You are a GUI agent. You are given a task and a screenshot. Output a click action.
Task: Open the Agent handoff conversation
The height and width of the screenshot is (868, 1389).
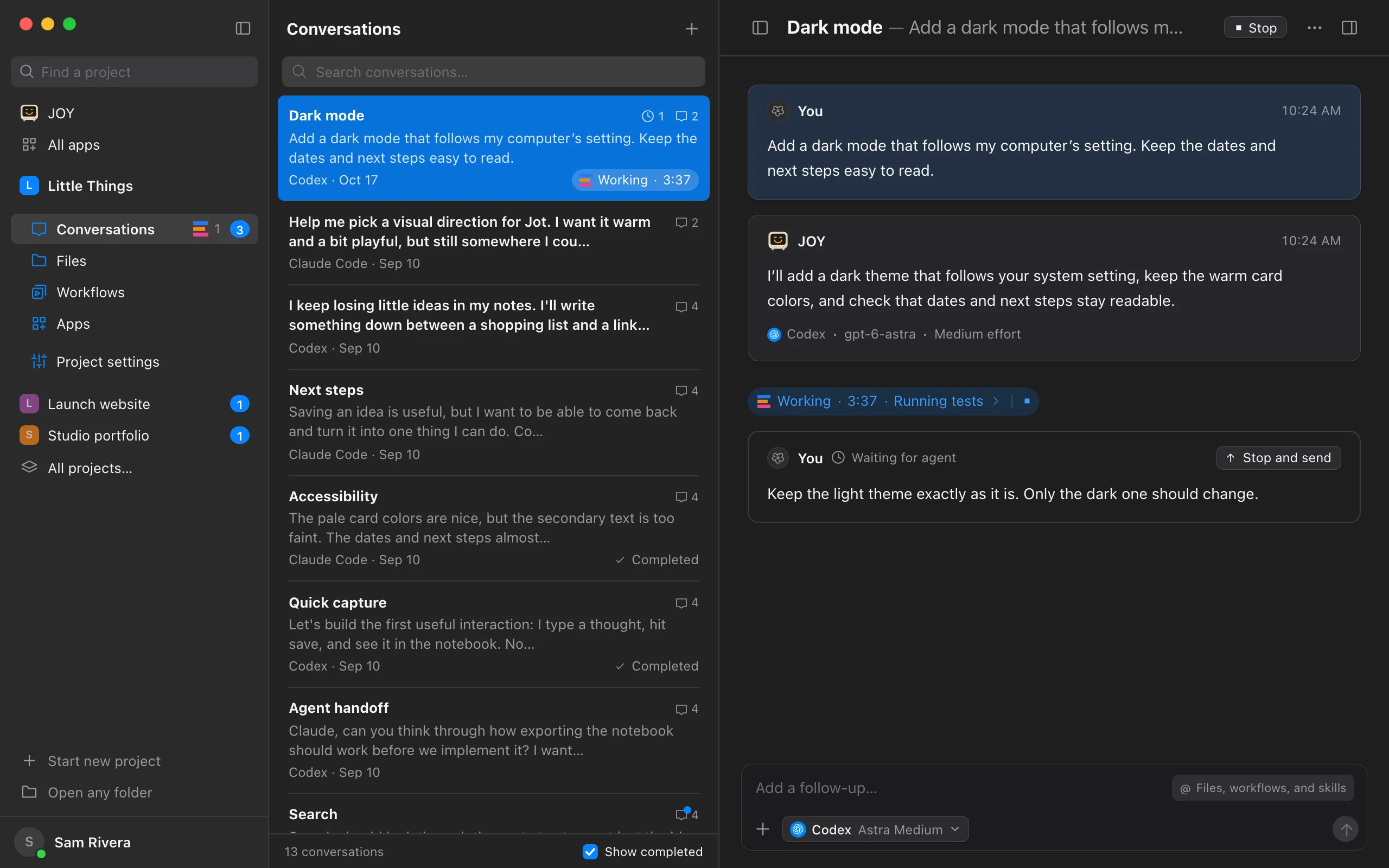pos(494,741)
